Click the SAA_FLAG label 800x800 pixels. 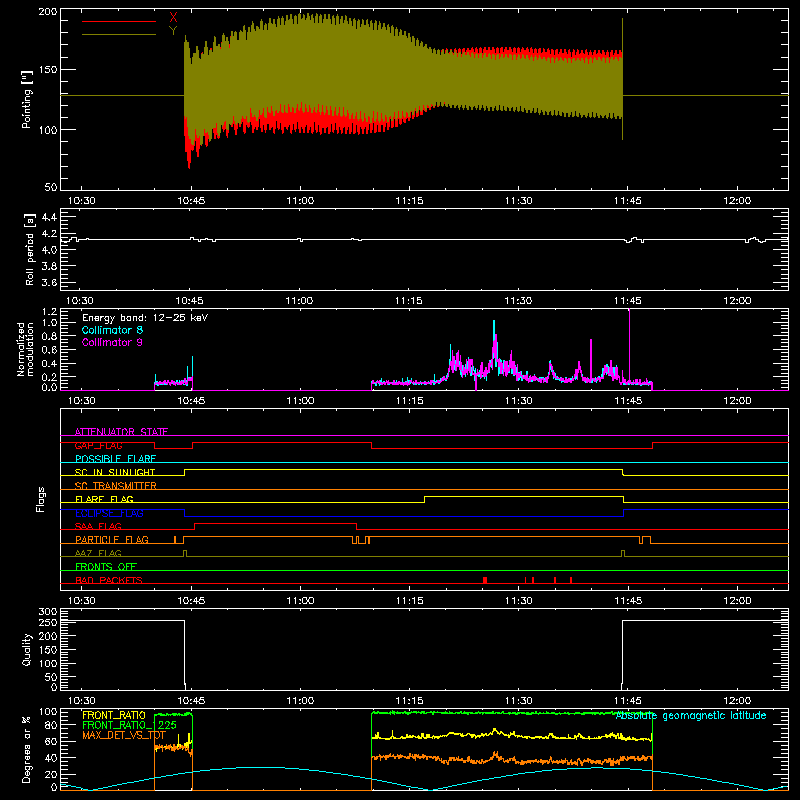coord(98,526)
